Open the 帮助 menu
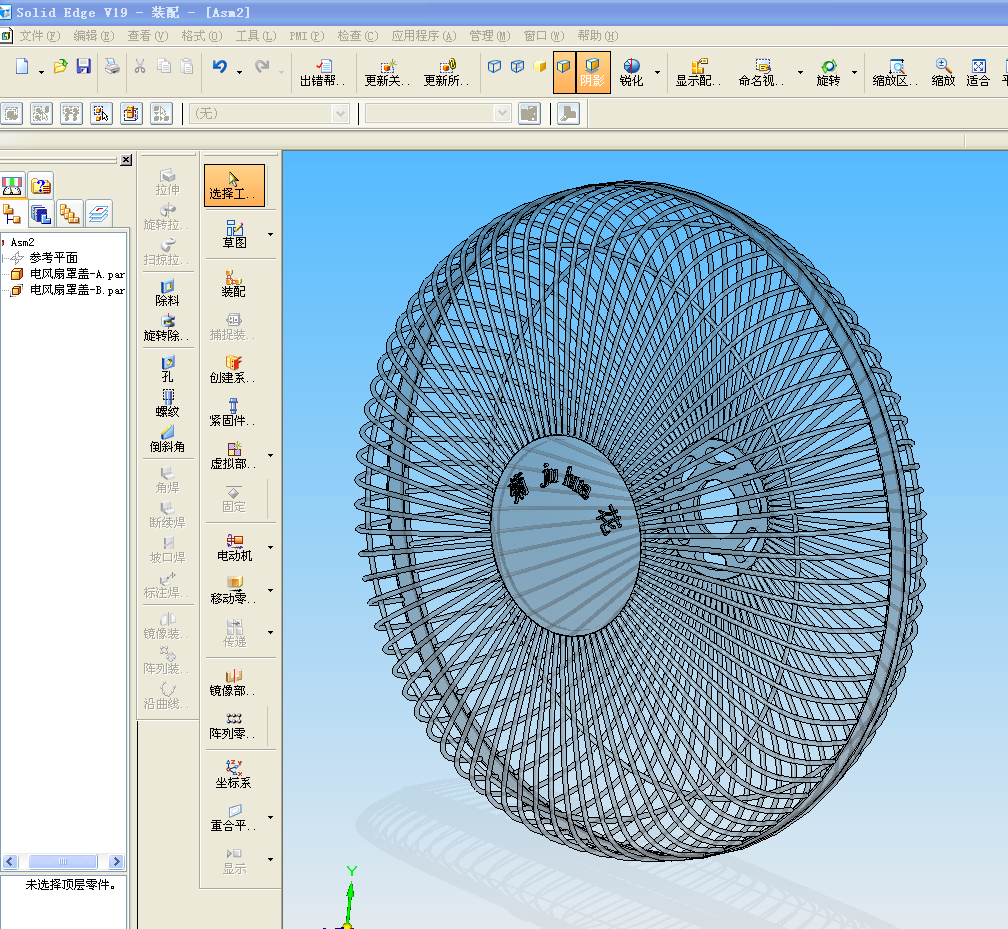 pyautogui.click(x=598, y=36)
